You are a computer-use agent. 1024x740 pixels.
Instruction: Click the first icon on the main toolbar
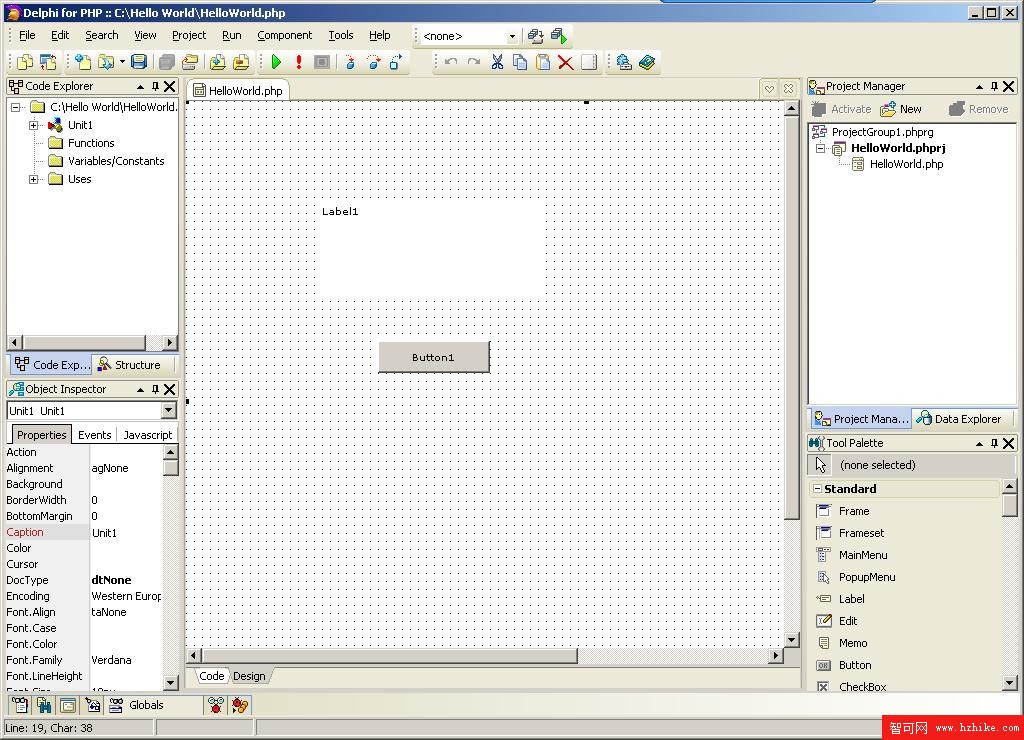pyautogui.click(x=25, y=62)
